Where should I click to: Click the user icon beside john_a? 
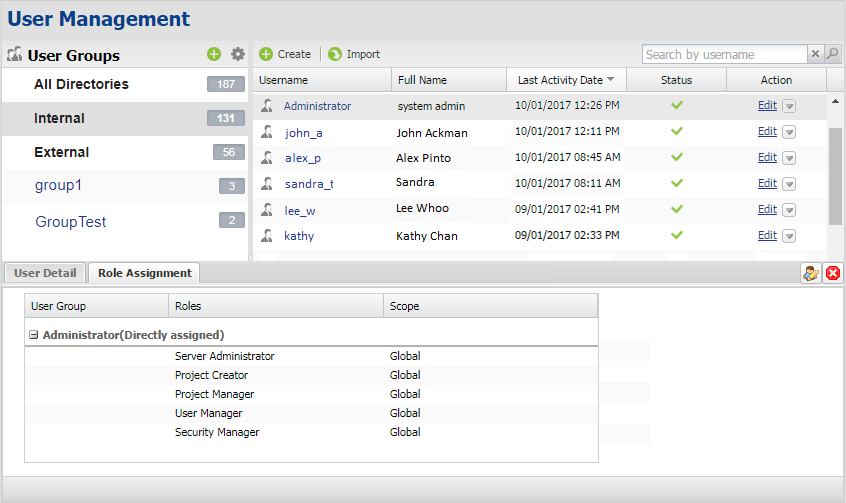click(x=267, y=132)
